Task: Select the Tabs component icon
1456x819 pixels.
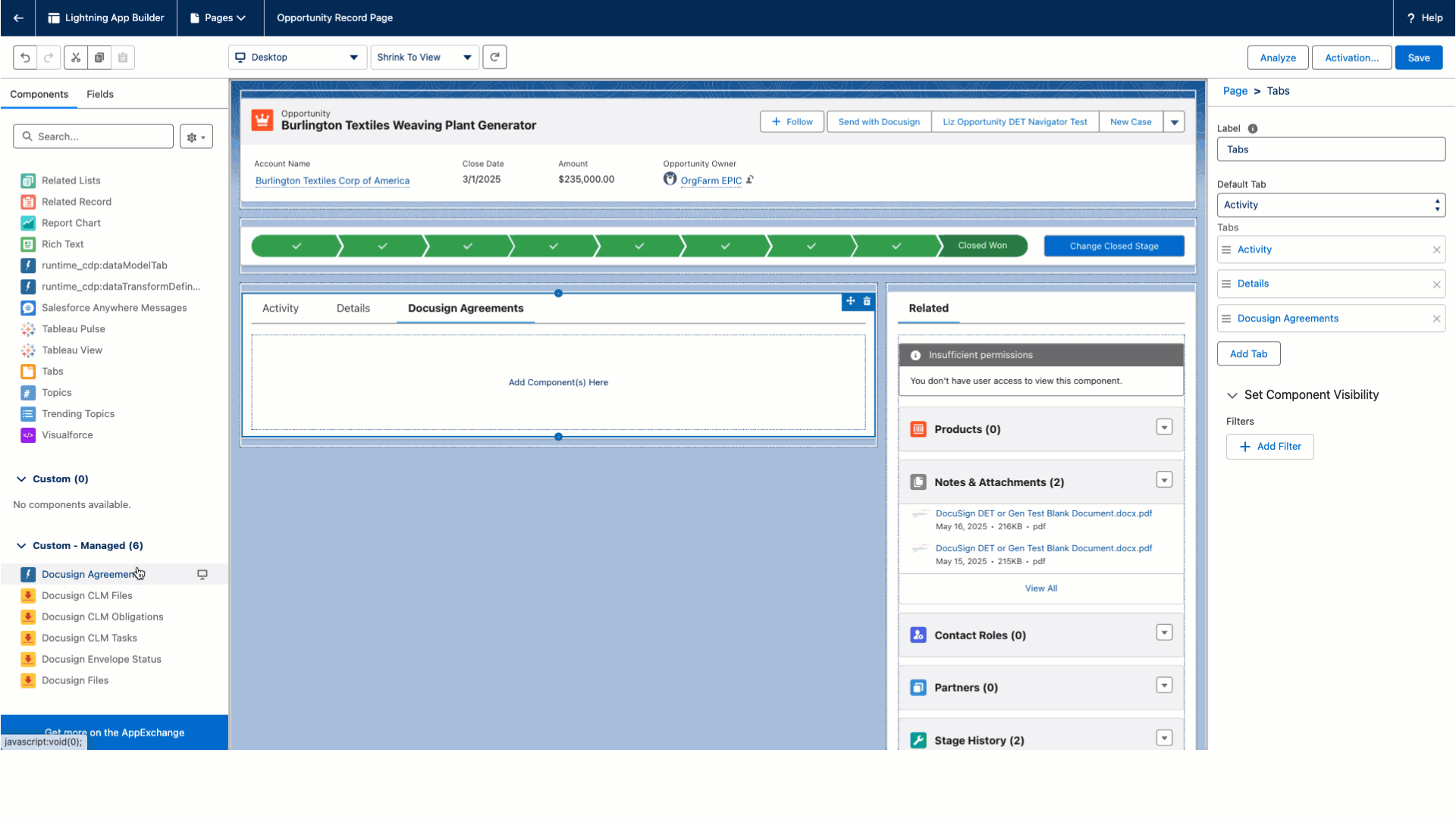Action: pyautogui.click(x=28, y=371)
